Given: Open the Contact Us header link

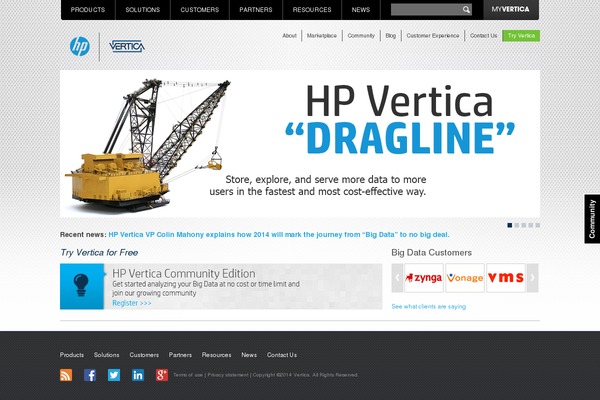Looking at the screenshot, I should 484,36.
